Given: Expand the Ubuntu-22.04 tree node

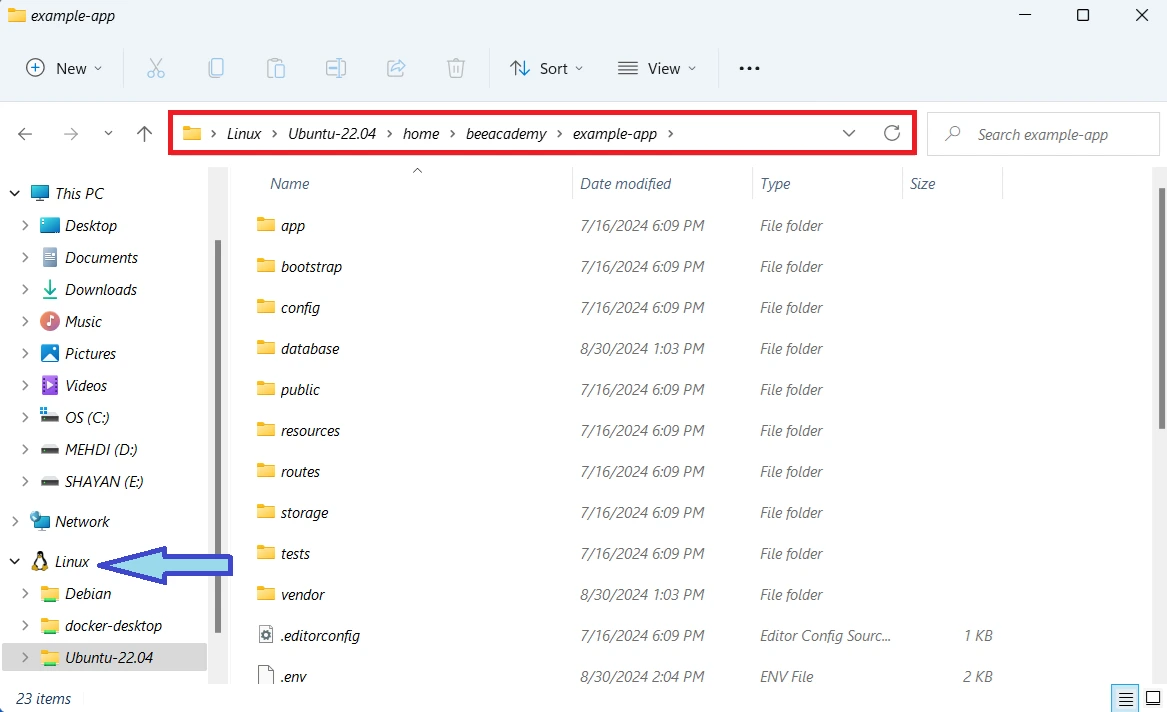Looking at the screenshot, I should point(25,658).
